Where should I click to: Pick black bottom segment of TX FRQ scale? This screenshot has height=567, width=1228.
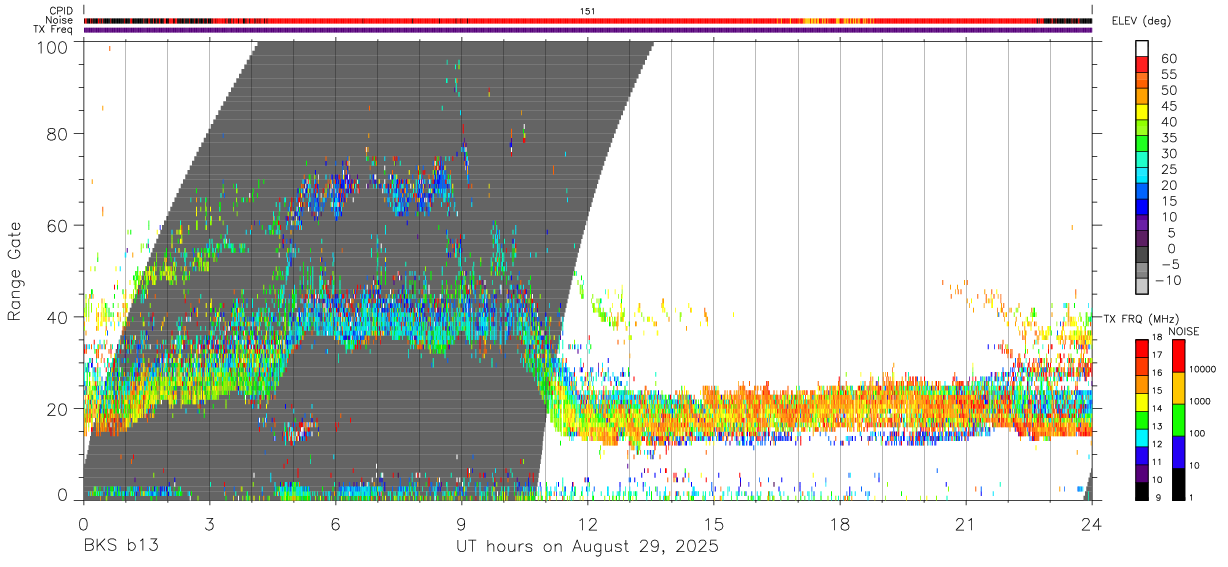1141,491
